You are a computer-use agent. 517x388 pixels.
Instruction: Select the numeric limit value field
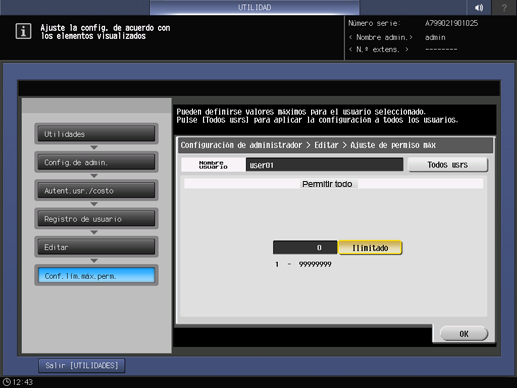(305, 248)
